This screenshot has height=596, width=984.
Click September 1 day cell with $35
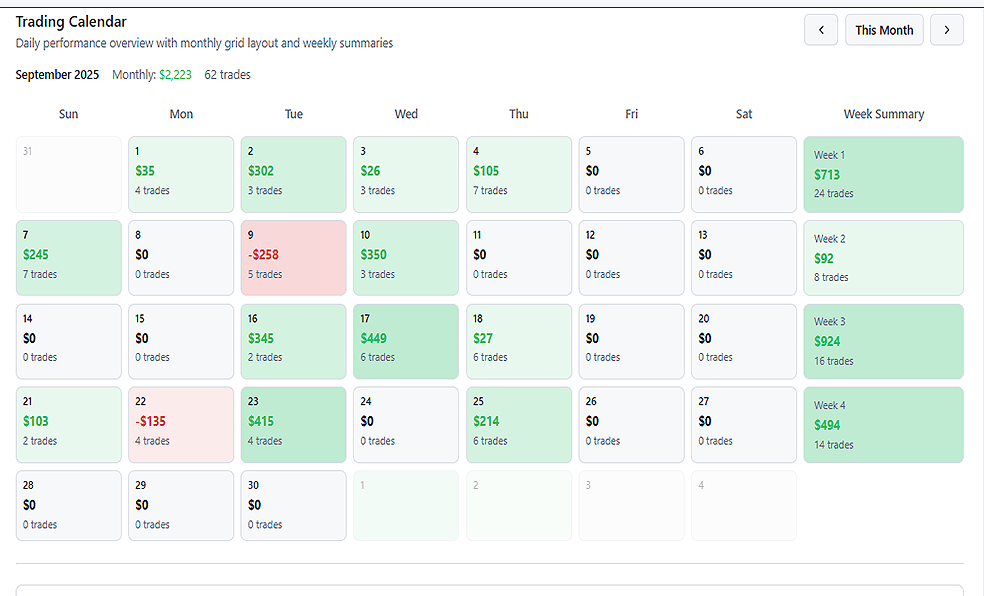[x=181, y=175]
